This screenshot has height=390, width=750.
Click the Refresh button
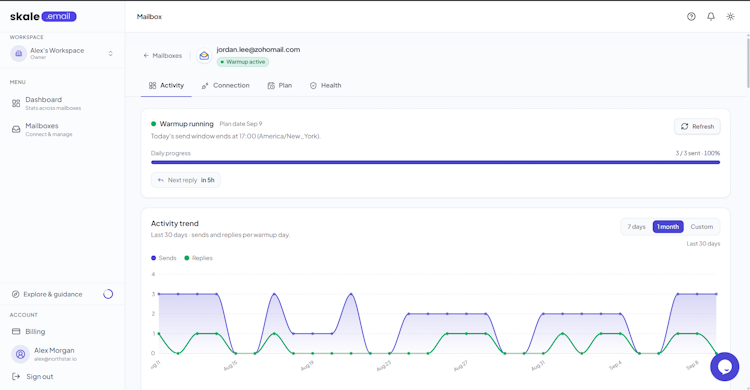(x=697, y=126)
